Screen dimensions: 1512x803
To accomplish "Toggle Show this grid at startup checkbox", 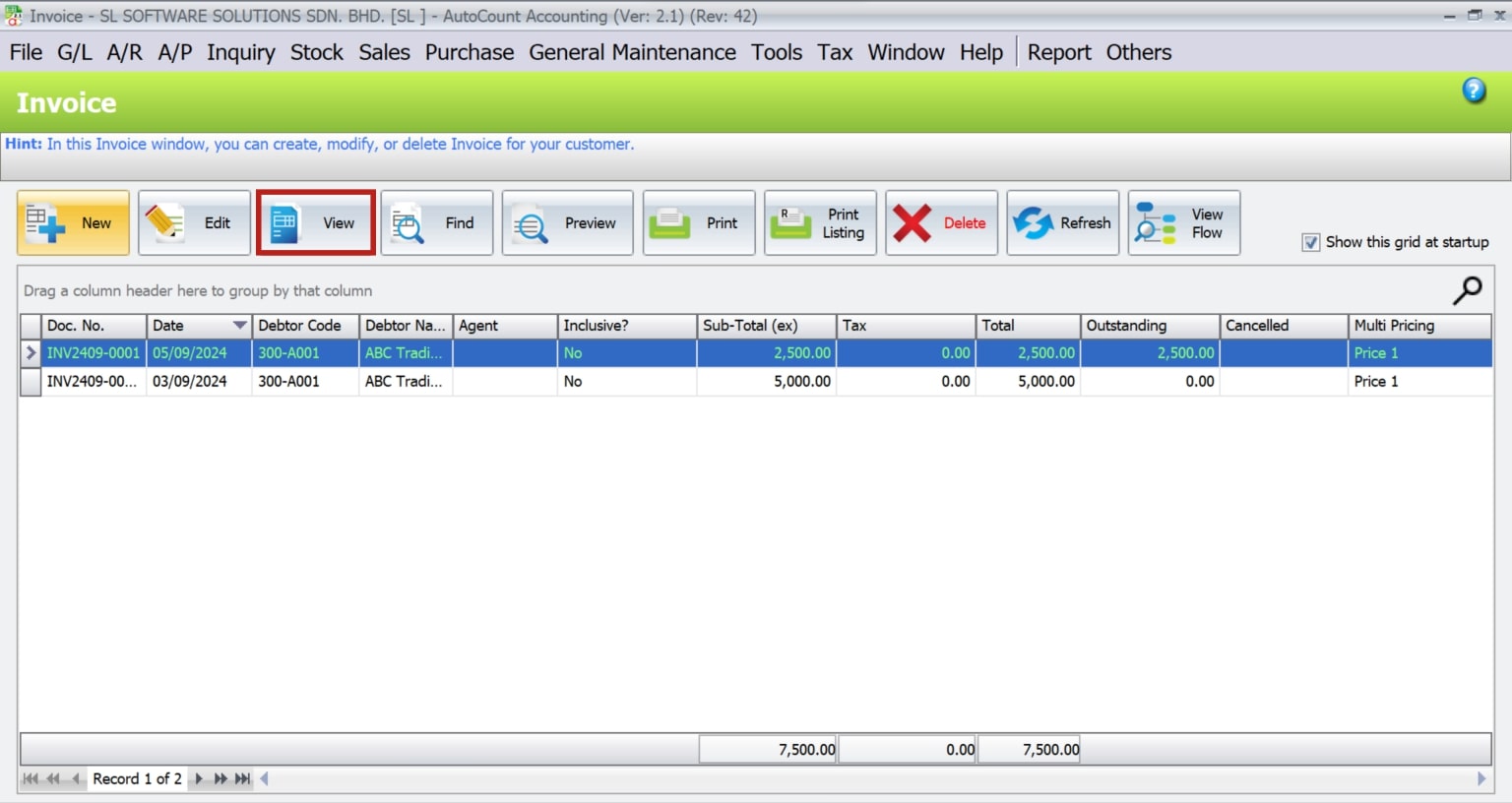I will [x=1312, y=242].
